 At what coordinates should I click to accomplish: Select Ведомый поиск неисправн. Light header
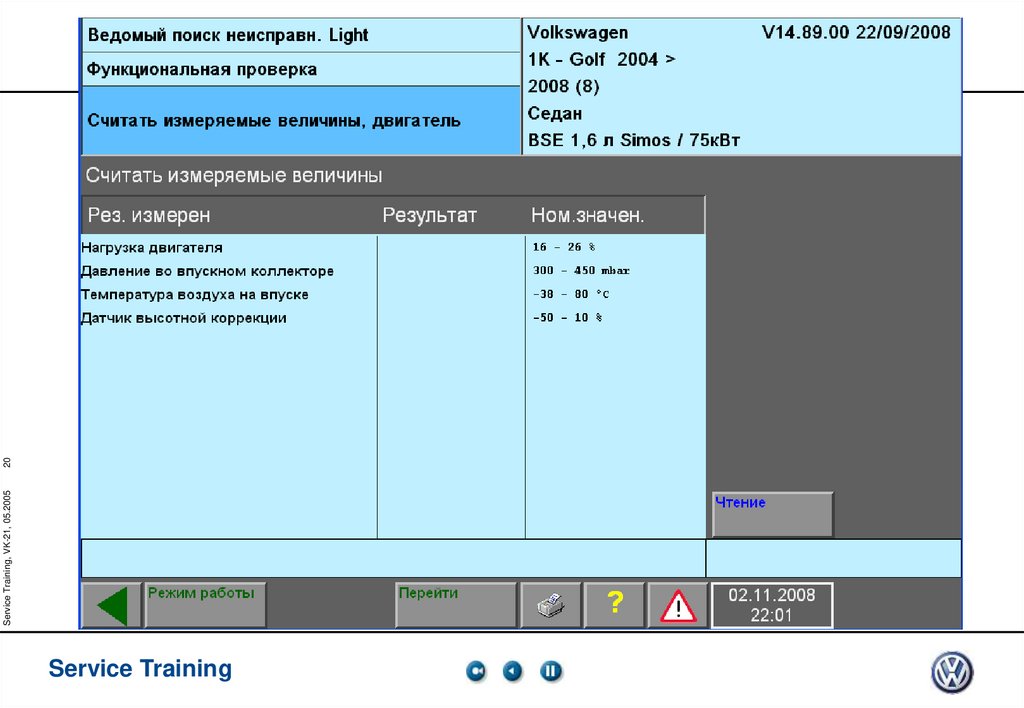[x=300, y=35]
